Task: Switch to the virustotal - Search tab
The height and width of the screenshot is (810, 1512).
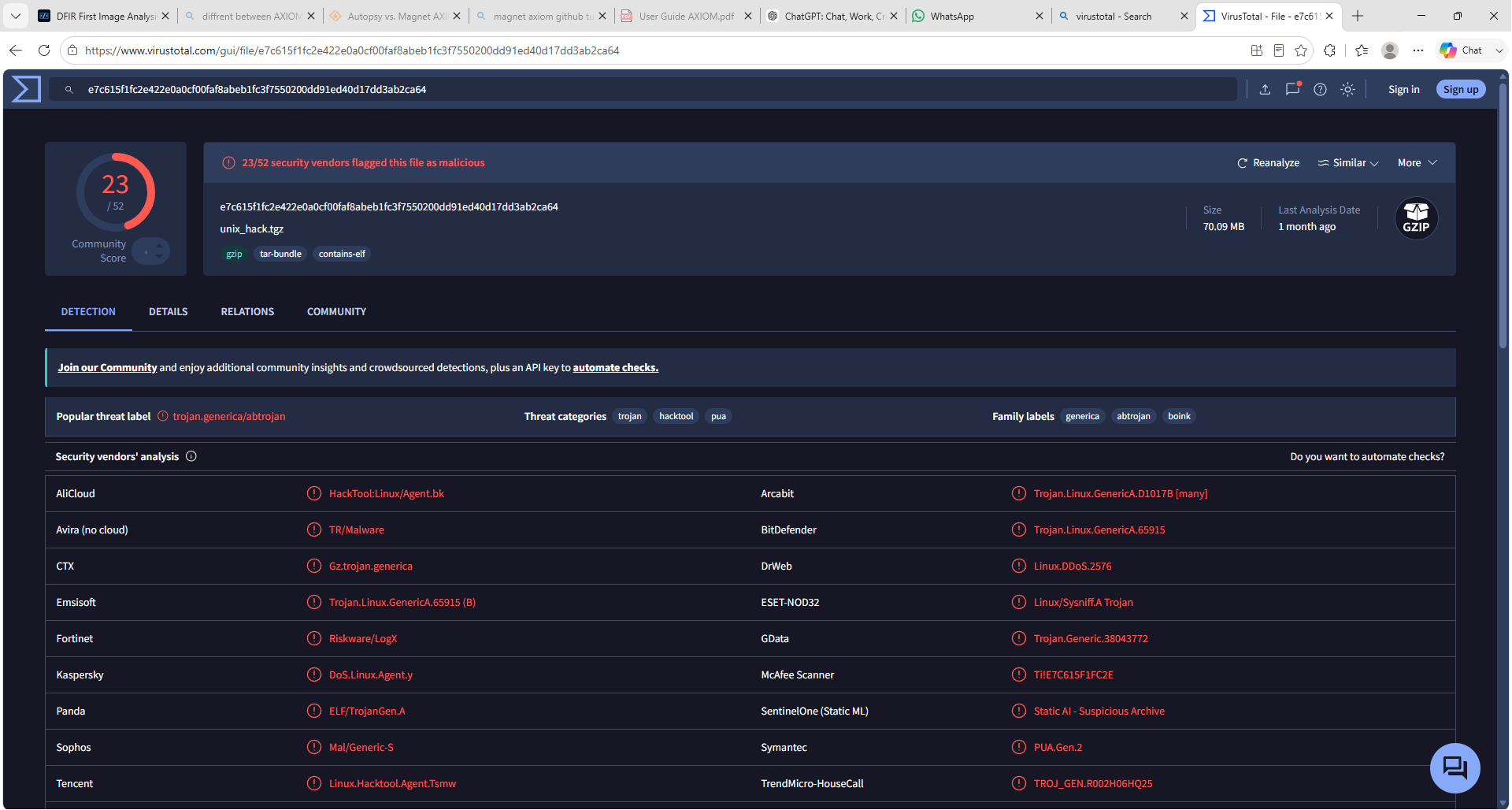Action: point(1124,16)
